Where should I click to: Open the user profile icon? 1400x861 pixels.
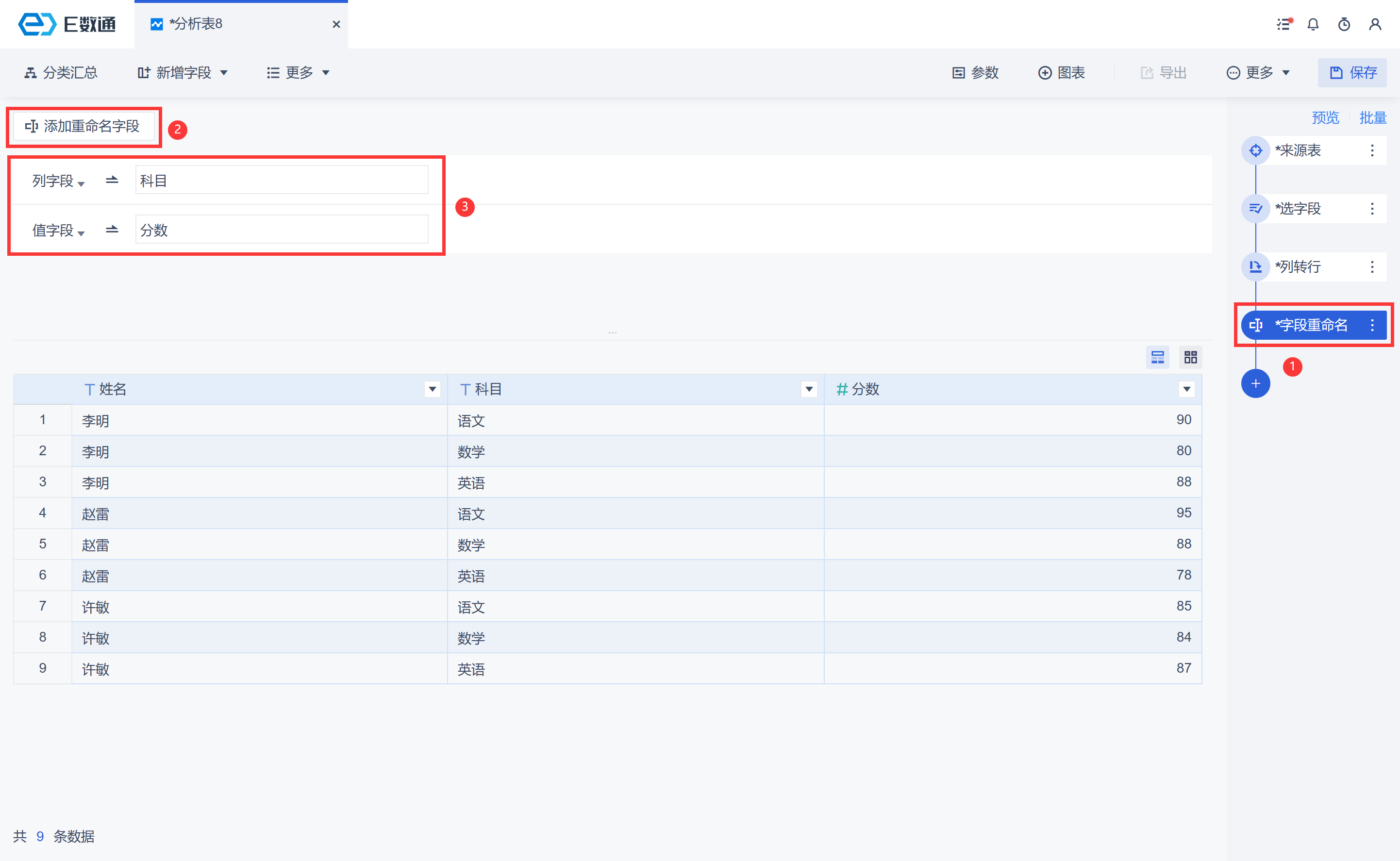[x=1375, y=24]
